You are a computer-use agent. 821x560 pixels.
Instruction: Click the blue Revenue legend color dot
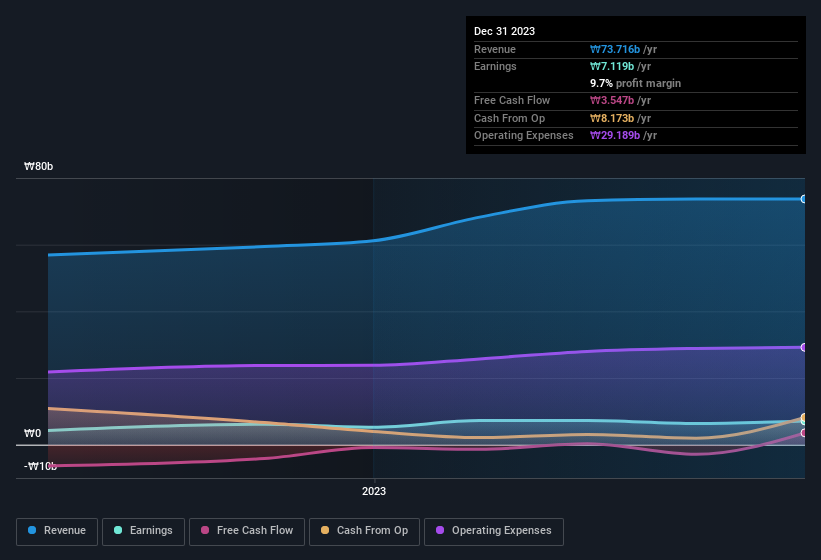pyautogui.click(x=32, y=530)
